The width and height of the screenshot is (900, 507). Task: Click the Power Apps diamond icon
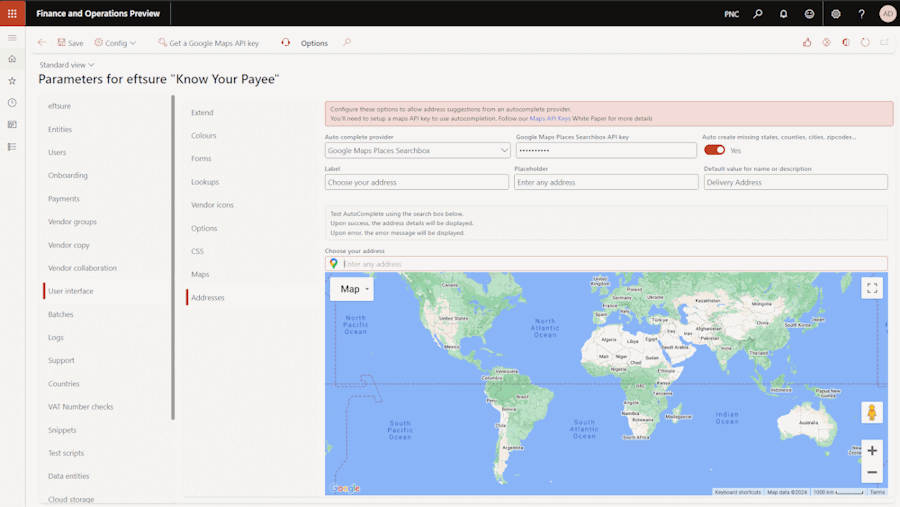827,42
